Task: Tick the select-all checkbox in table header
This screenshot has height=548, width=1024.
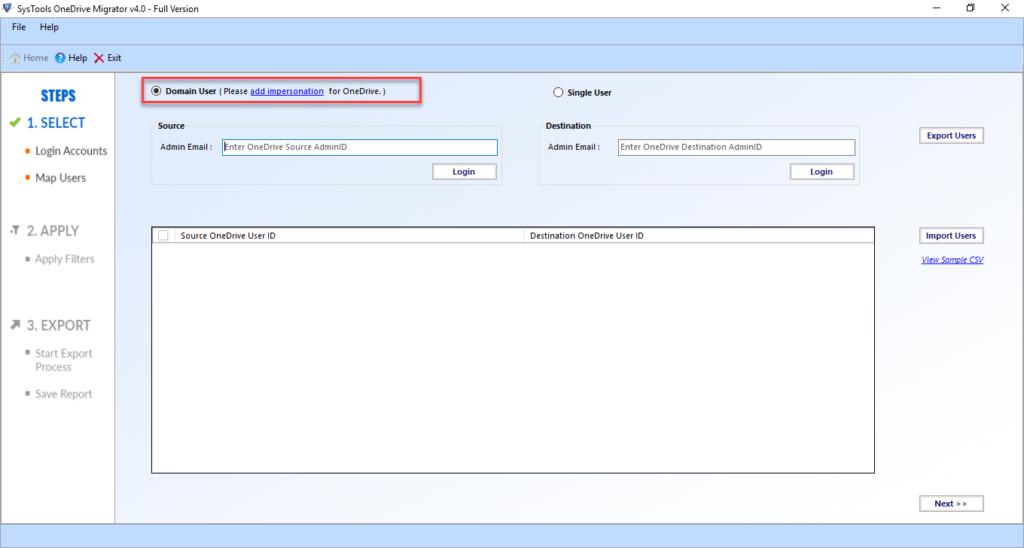Action: (x=163, y=235)
